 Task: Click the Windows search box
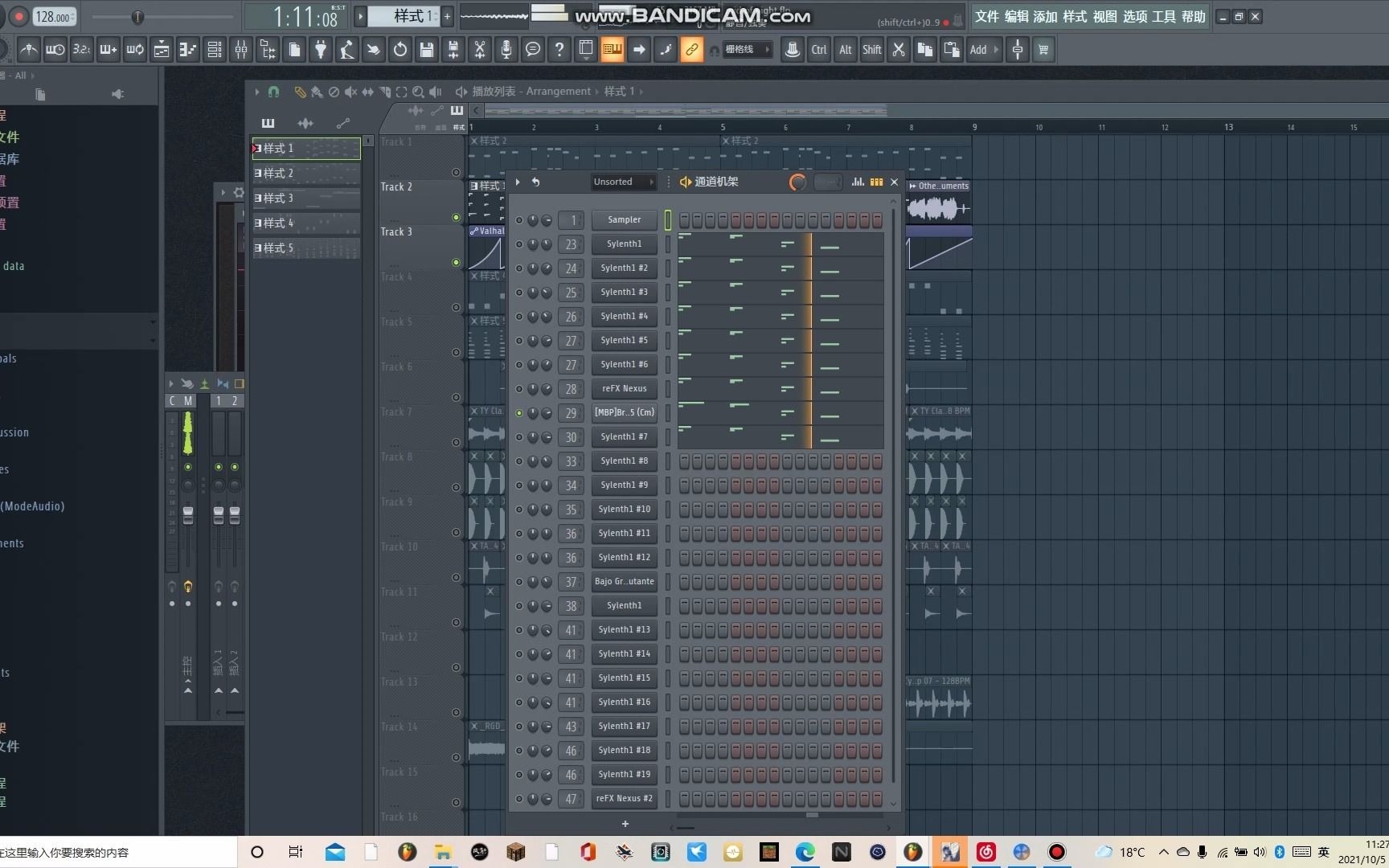click(x=118, y=852)
